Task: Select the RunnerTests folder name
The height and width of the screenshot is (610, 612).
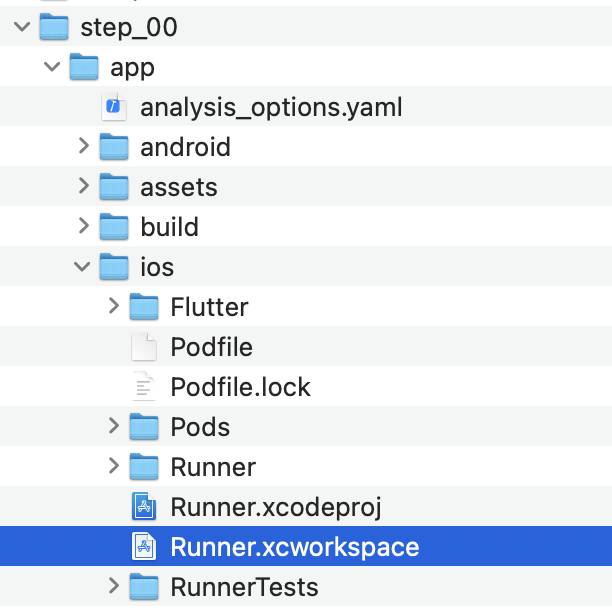Action: 244,587
